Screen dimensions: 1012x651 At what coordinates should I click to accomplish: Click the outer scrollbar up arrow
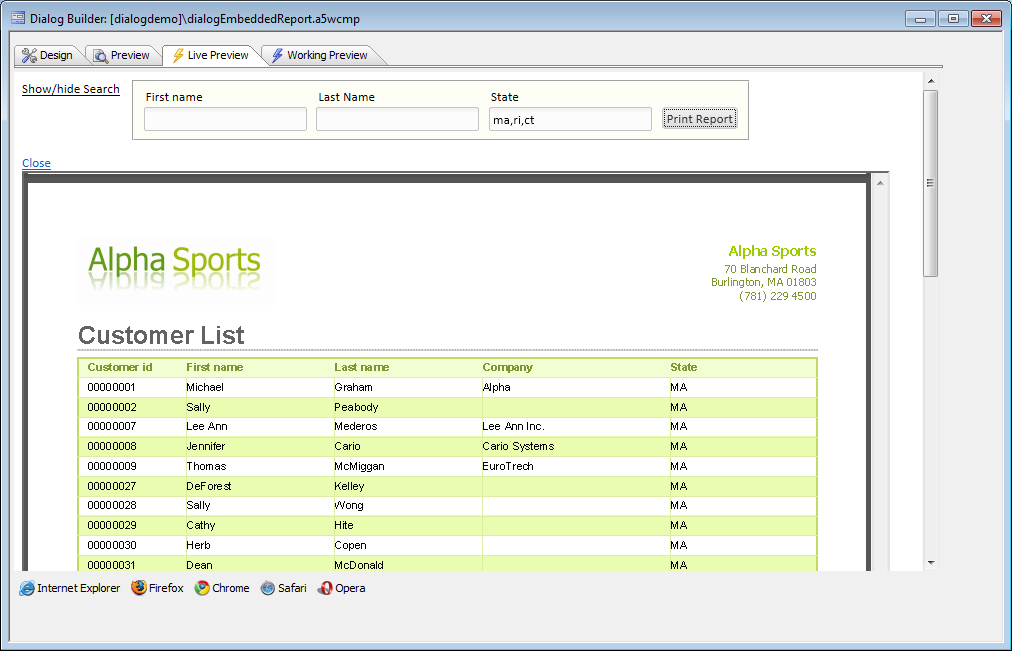931,81
